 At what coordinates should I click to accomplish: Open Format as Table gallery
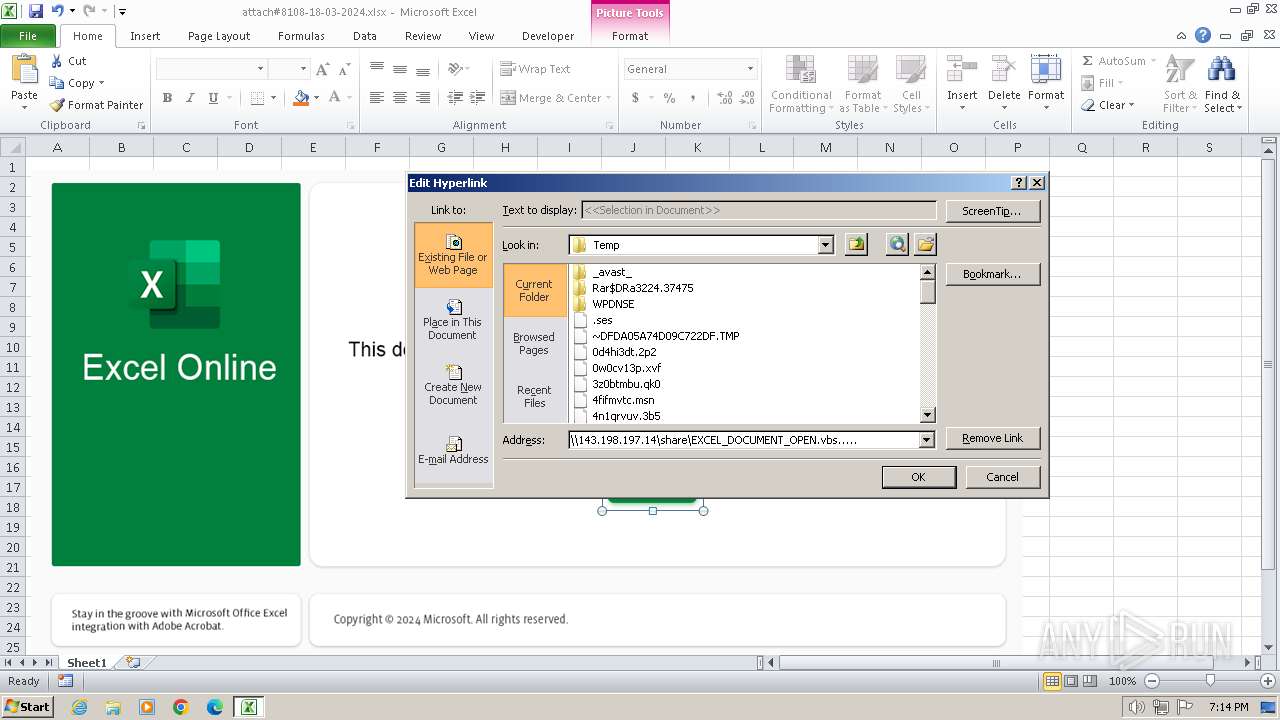862,84
